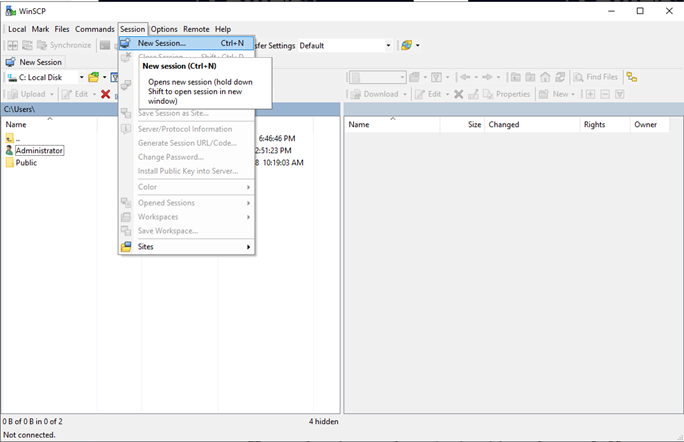Click Server/Protocol Information menu entry

[x=187, y=129]
